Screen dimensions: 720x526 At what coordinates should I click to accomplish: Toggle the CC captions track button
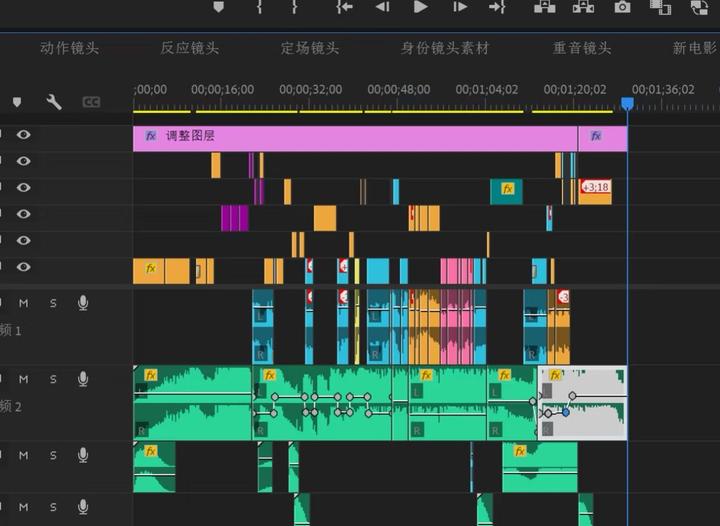tap(91, 102)
